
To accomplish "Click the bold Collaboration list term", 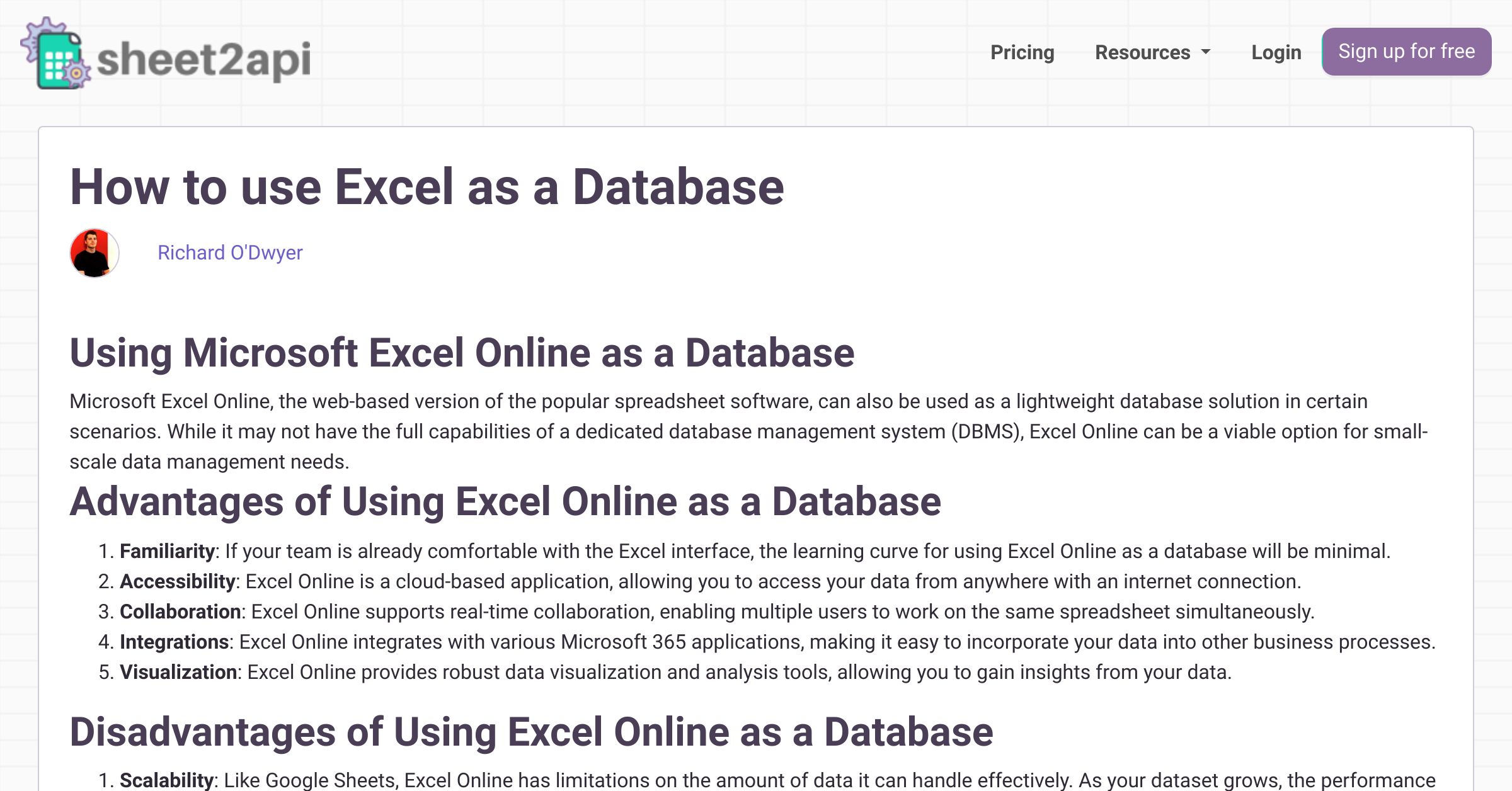I will pyautogui.click(x=180, y=612).
